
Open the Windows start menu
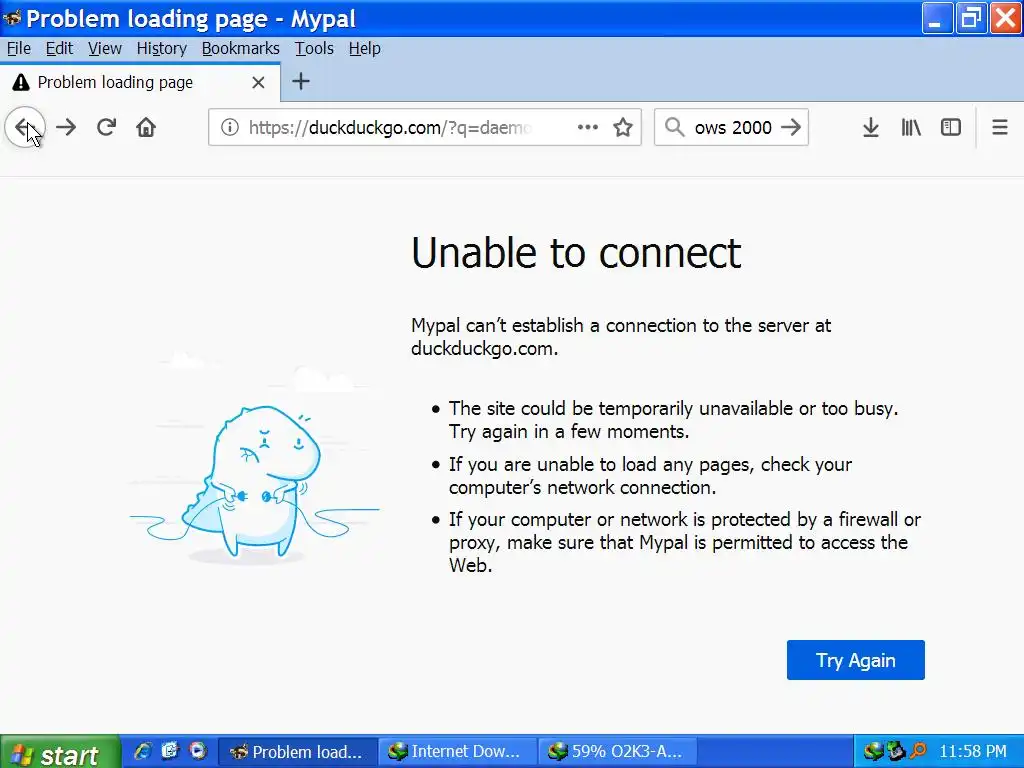coord(60,752)
